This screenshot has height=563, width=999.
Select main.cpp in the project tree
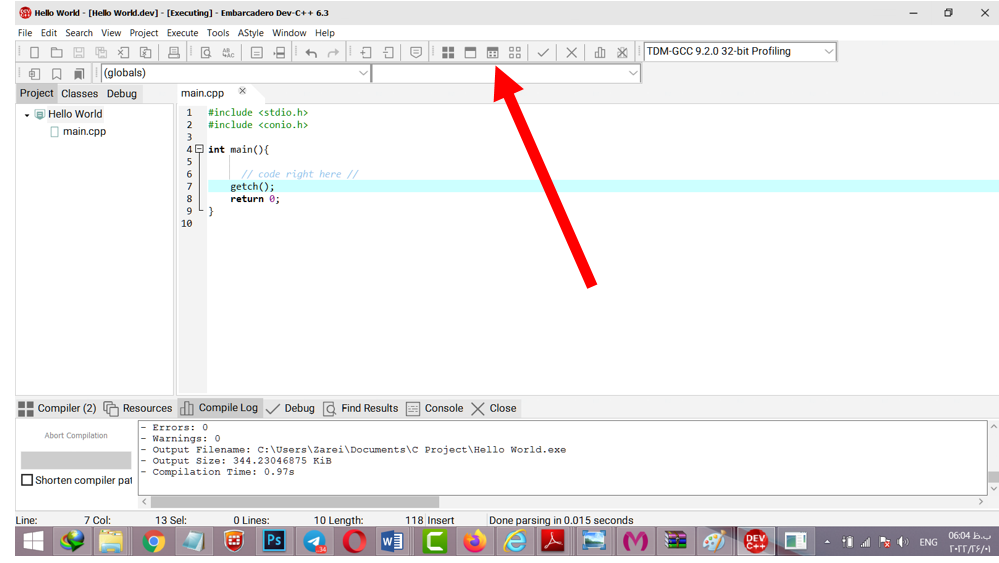(84, 131)
